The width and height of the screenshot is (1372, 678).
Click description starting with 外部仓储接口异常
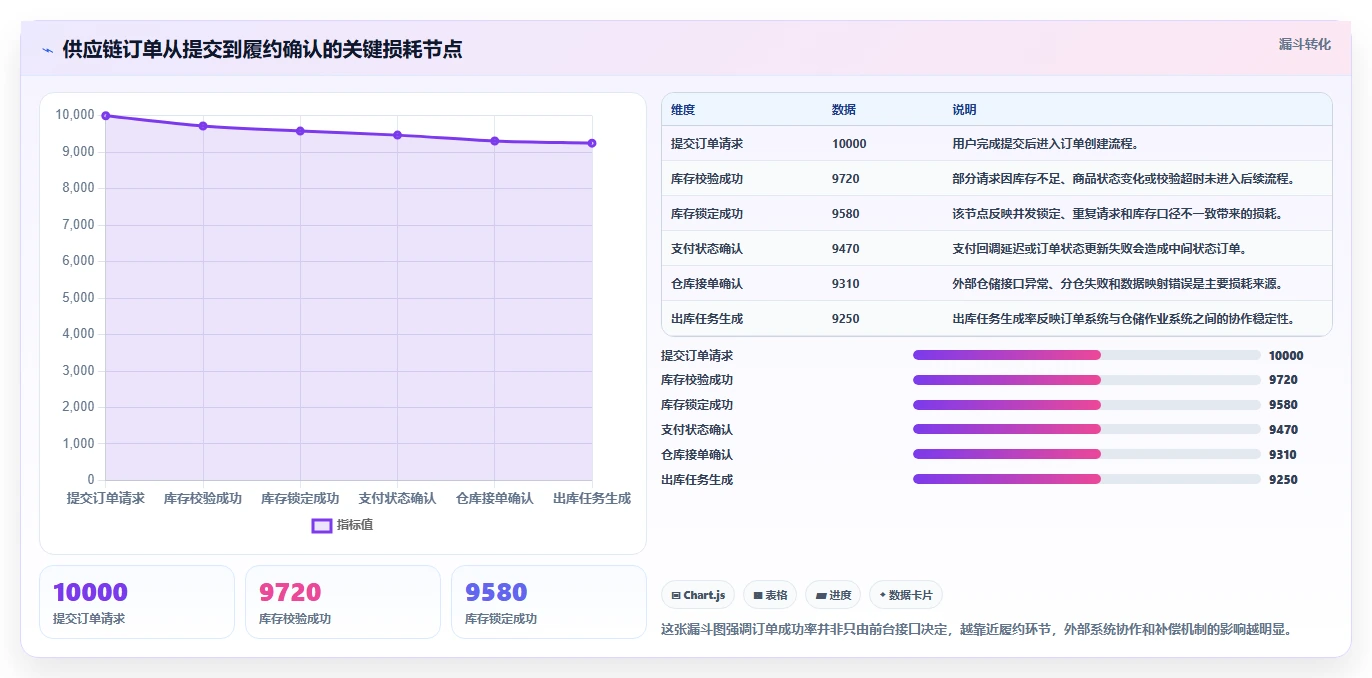click(1118, 284)
